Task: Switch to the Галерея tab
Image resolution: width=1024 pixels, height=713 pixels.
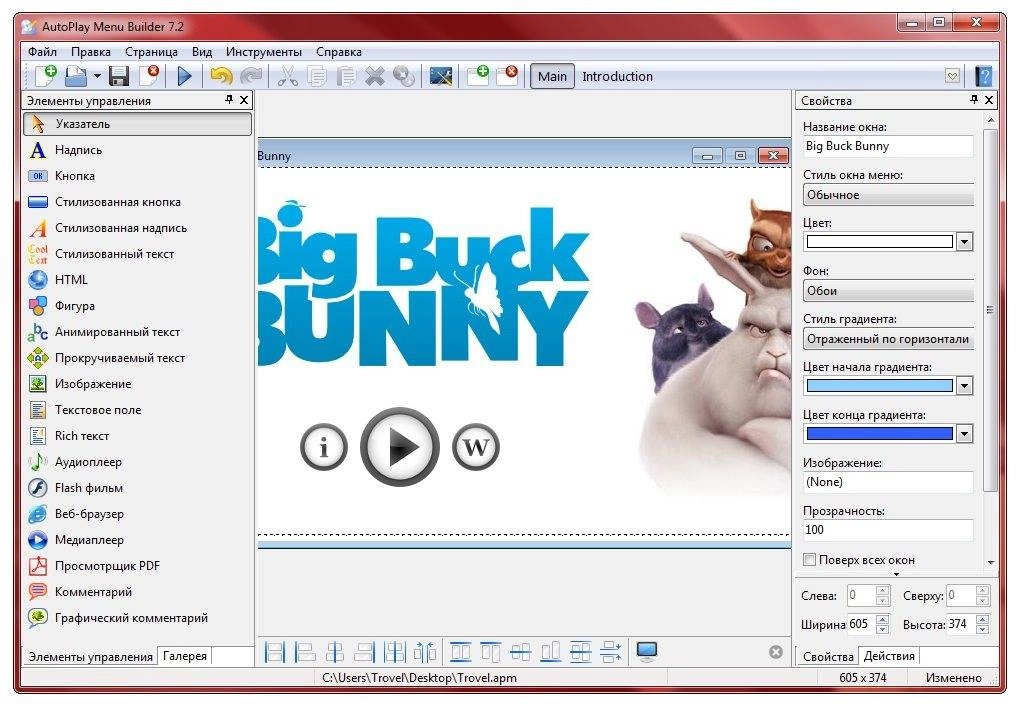Action: click(x=185, y=656)
